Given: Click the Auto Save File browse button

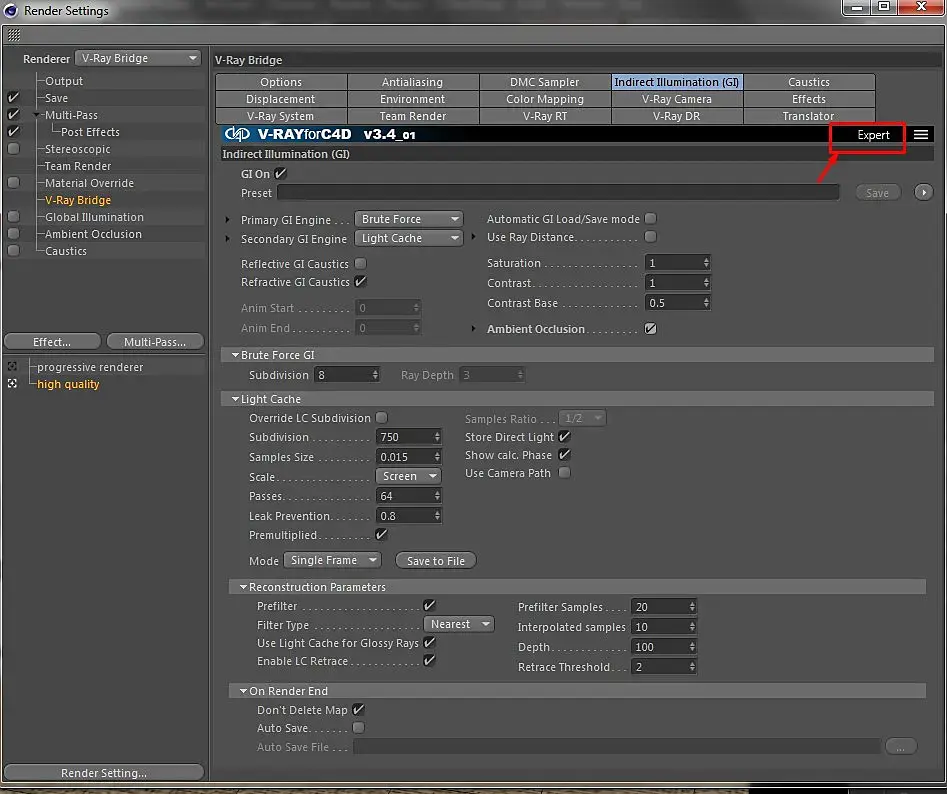Looking at the screenshot, I should coord(900,747).
